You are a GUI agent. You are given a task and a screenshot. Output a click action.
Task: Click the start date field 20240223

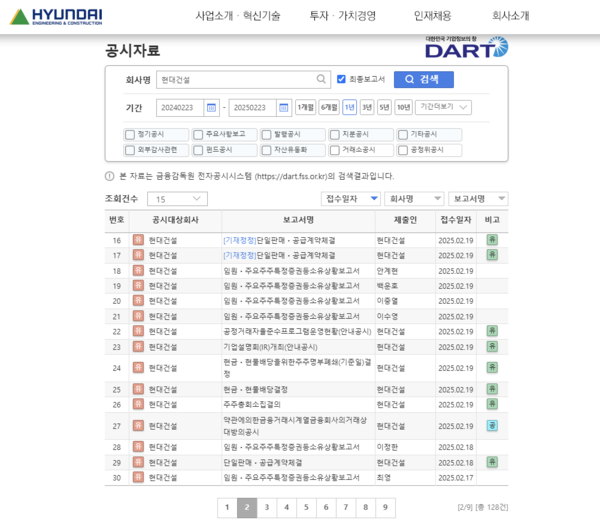click(x=180, y=108)
